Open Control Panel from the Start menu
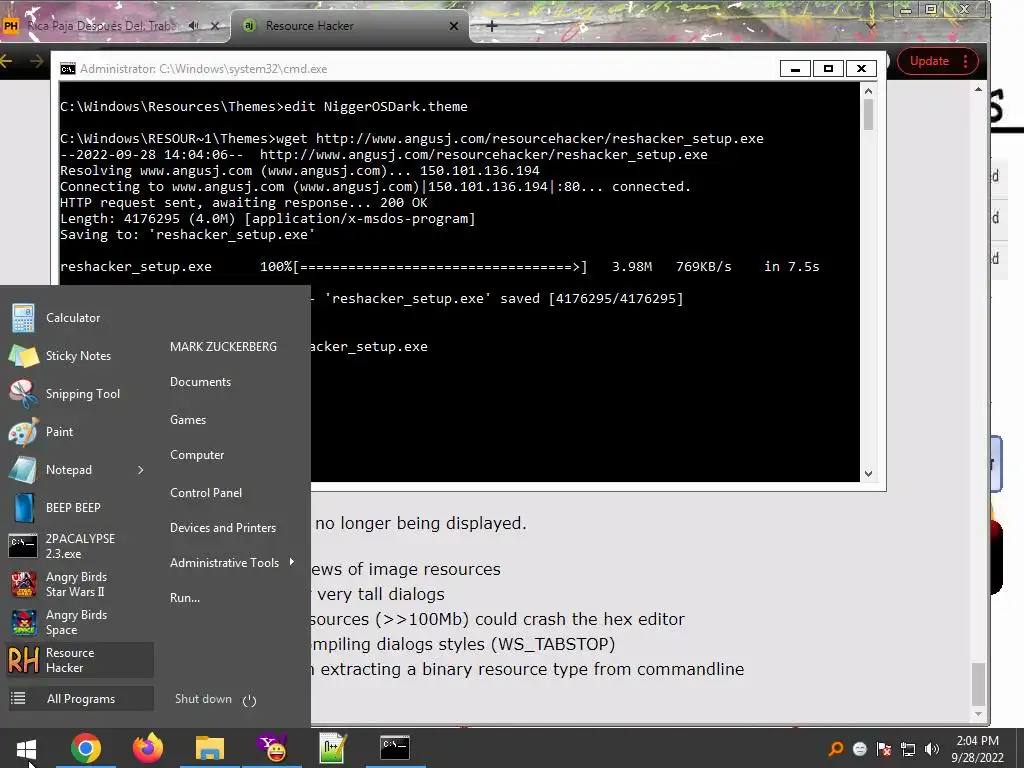 coord(206,493)
